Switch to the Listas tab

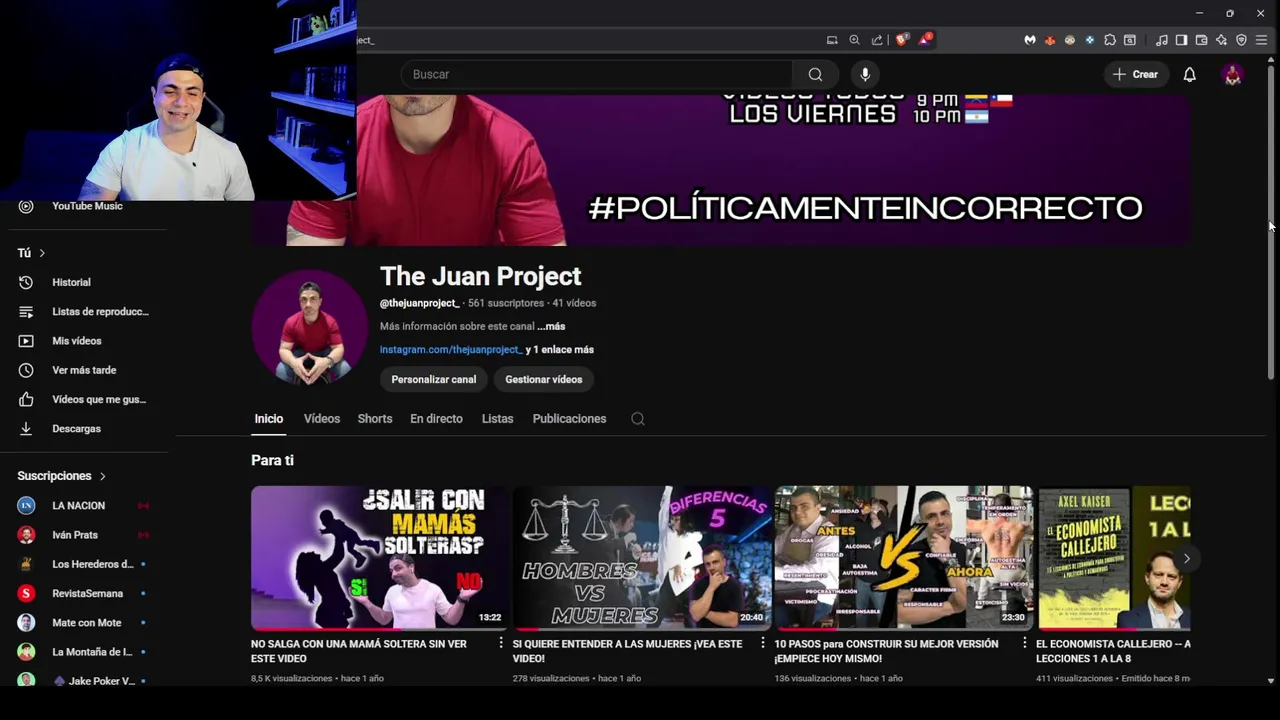coord(497,419)
